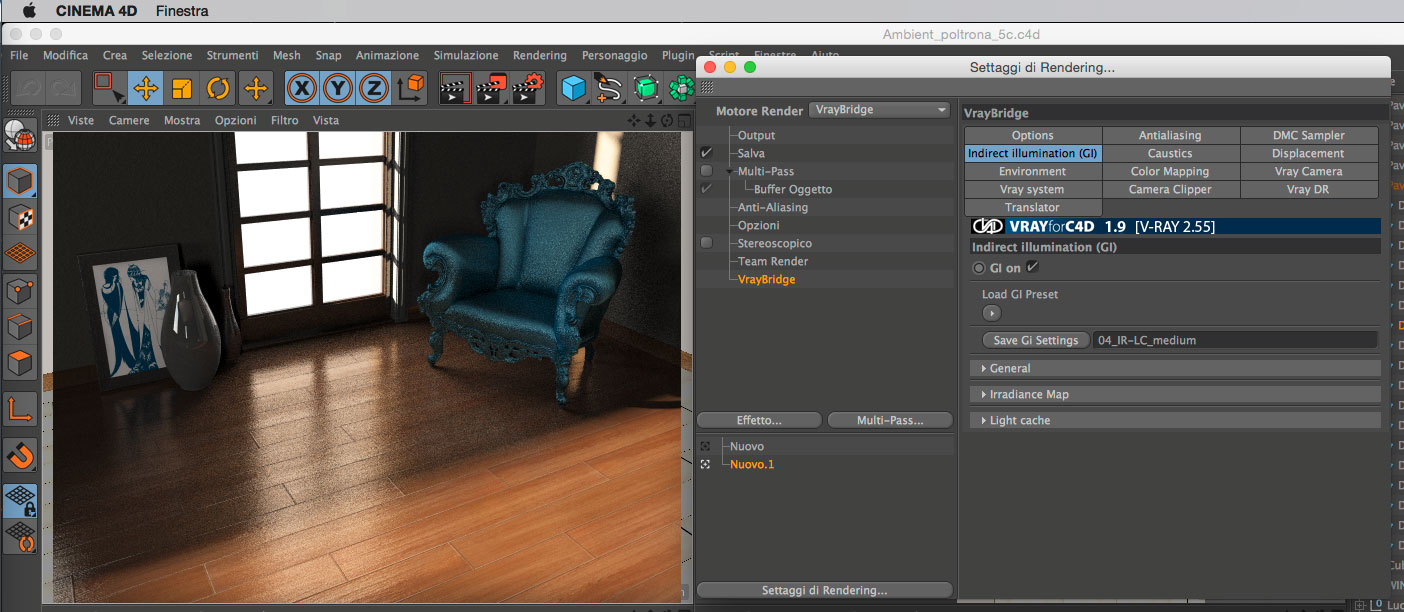Screen dimensions: 1404x612
Task: Enable the magnet snap icon in sidebar
Action: [21, 455]
